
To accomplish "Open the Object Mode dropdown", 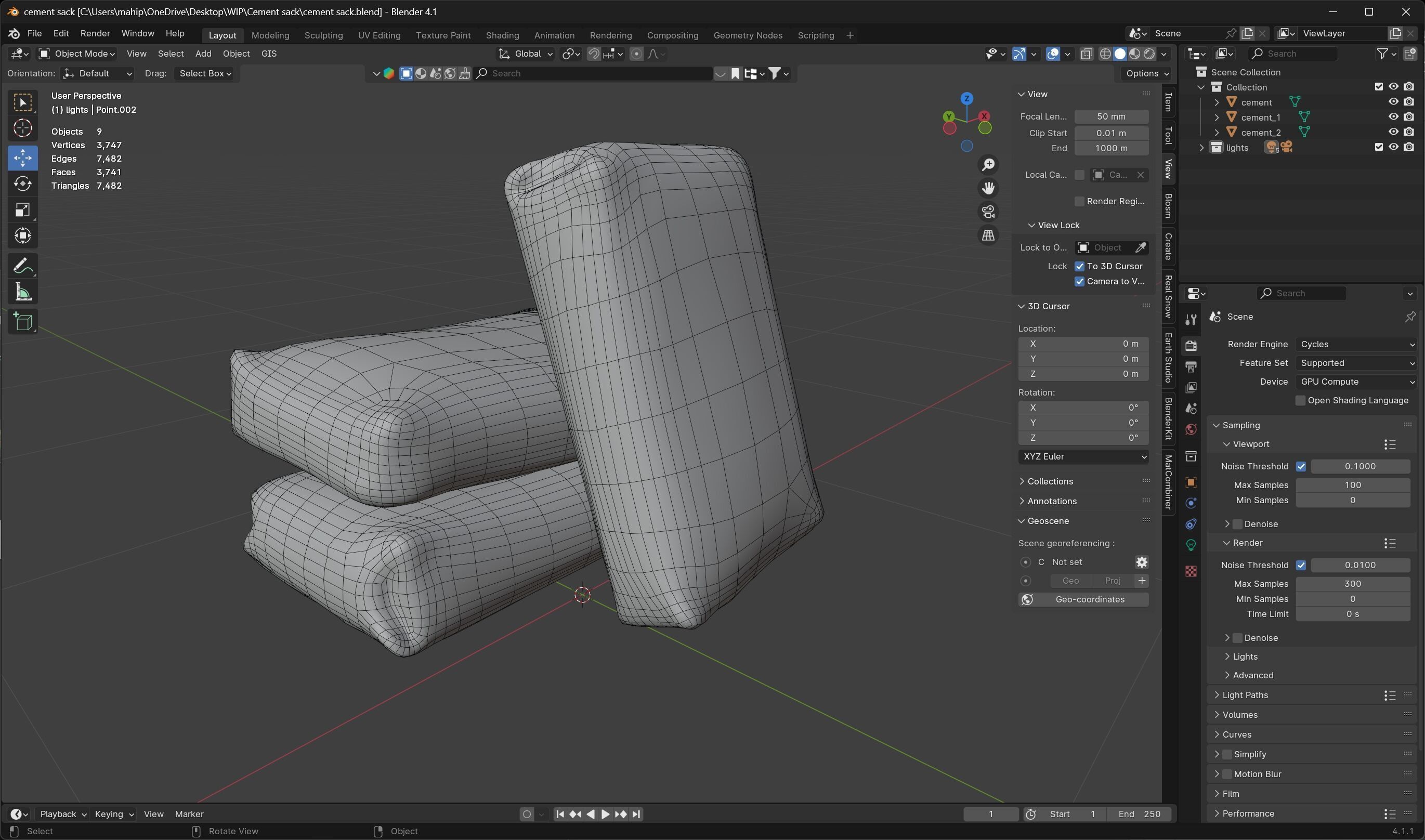I will [77, 54].
